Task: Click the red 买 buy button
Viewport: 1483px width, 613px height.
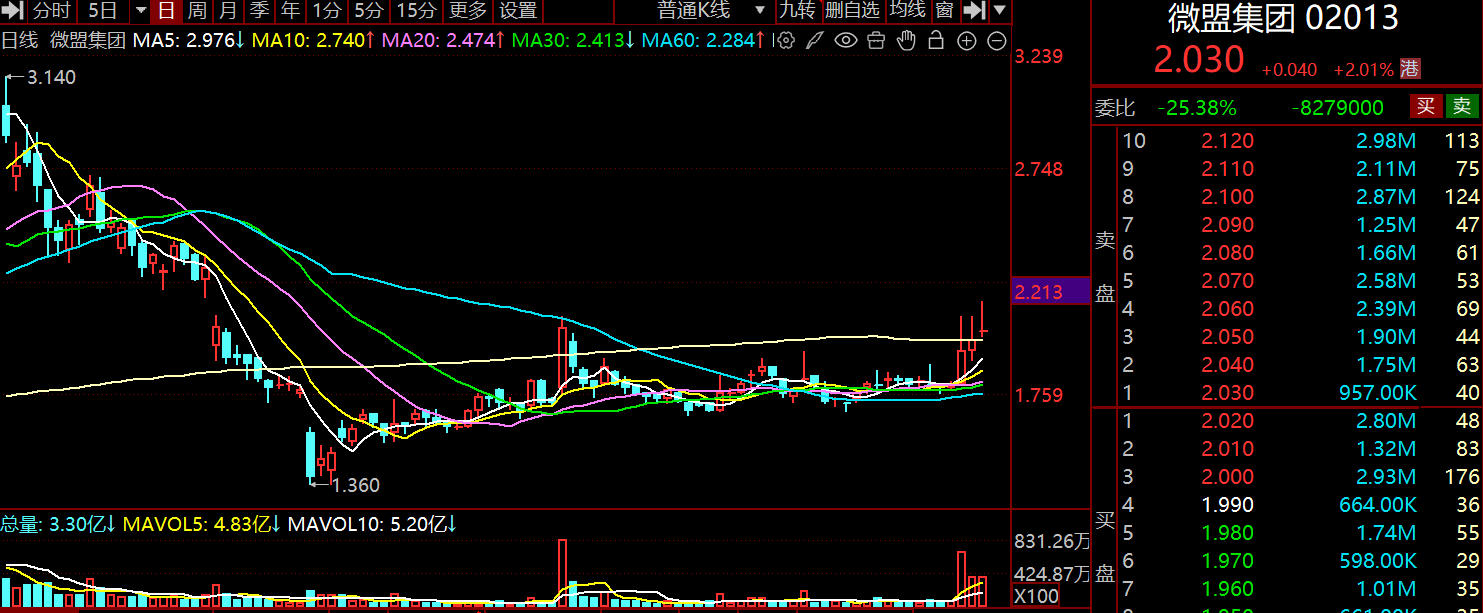Action: (x=1426, y=107)
